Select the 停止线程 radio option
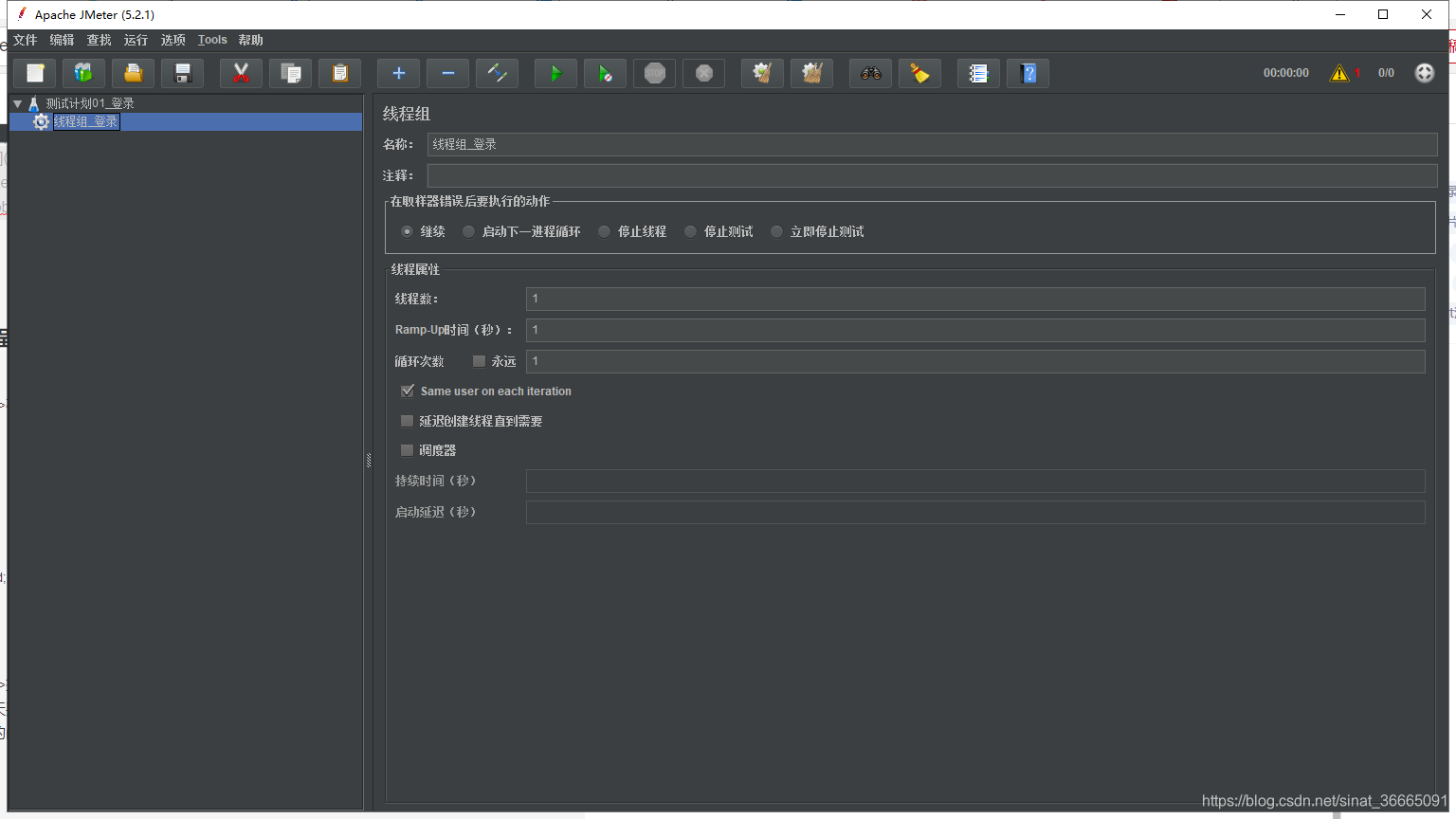This screenshot has width=1456, height=819. coord(604,231)
